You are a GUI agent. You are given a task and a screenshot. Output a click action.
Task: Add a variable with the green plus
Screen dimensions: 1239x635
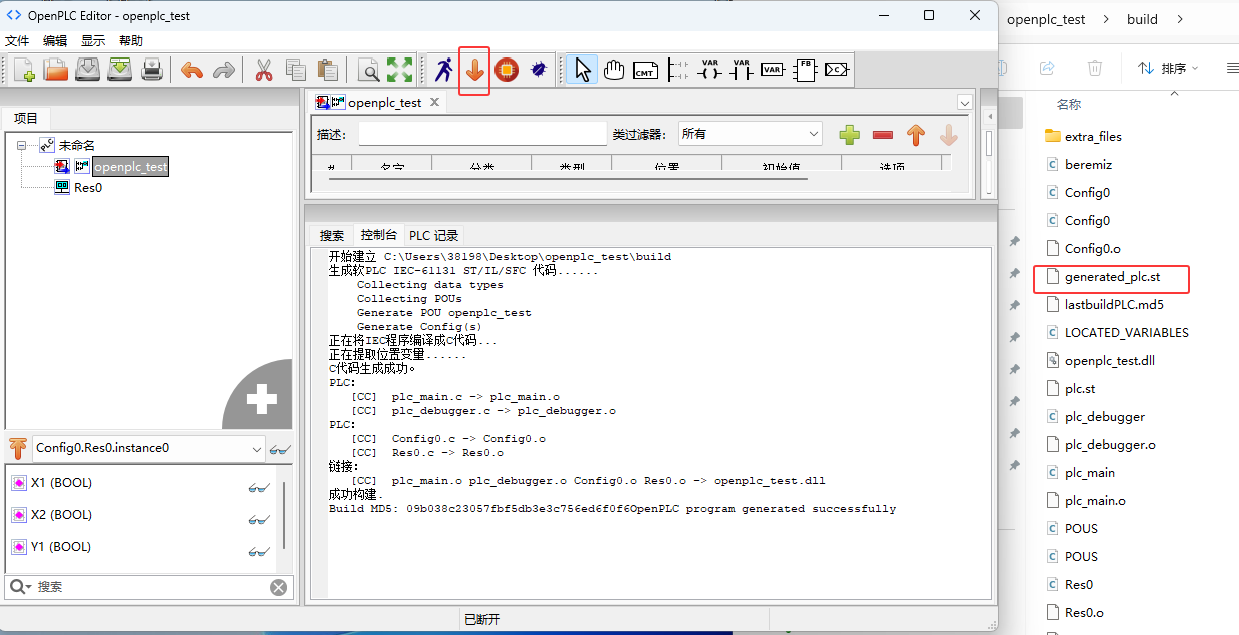pos(850,134)
